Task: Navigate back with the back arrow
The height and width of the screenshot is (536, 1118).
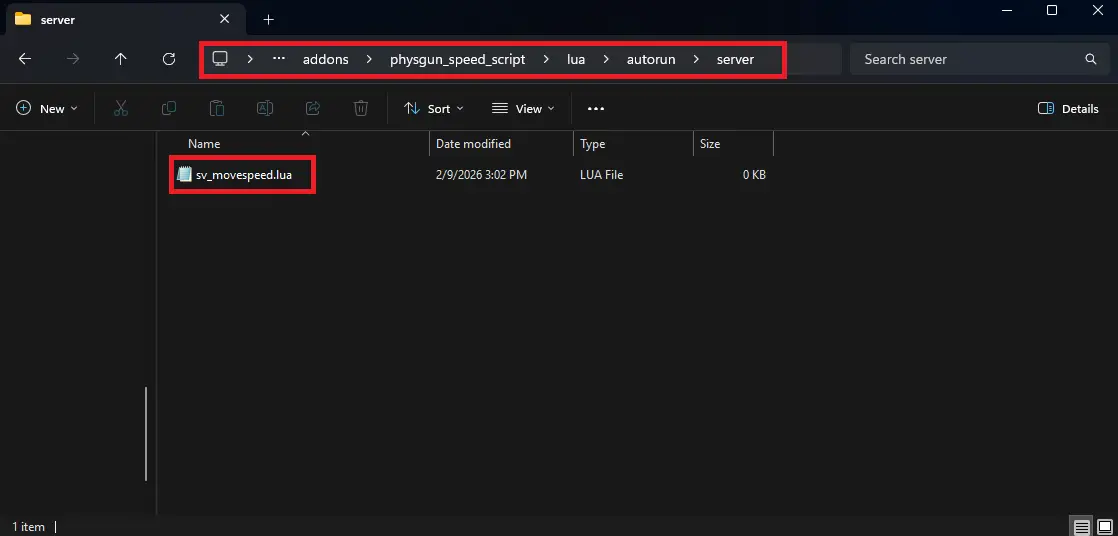Action: click(25, 59)
